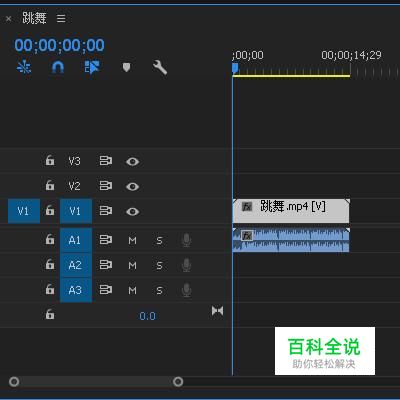Toggle V1 source patching indicator
This screenshot has height=400, width=400.
tap(24, 211)
